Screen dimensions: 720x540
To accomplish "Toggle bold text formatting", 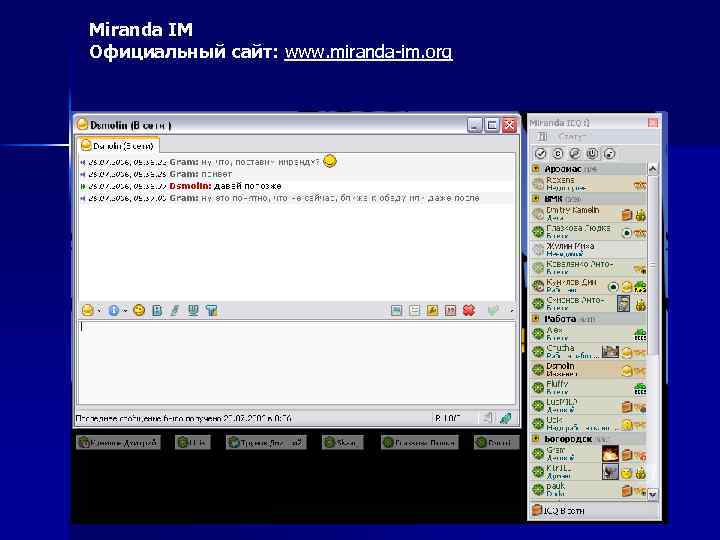I will click(x=157, y=311).
